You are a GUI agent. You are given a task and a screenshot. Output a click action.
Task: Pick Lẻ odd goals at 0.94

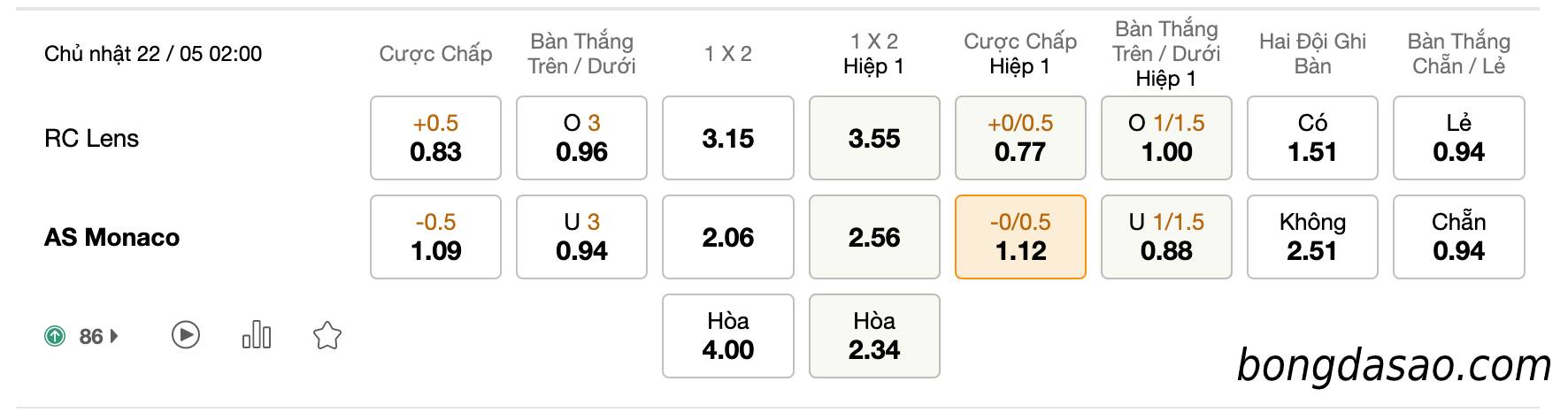[x=1459, y=138]
